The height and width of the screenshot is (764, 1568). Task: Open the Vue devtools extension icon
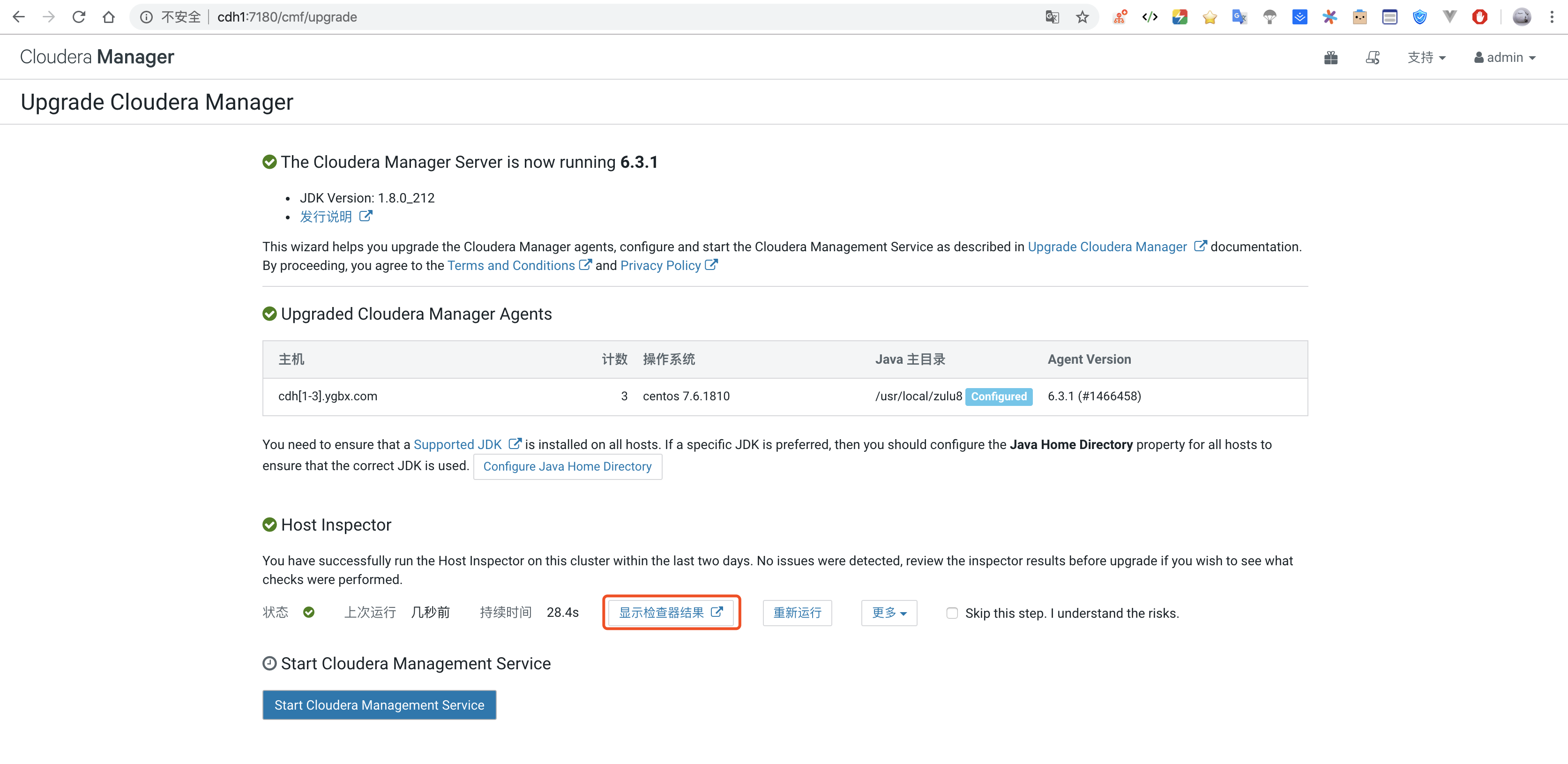pyautogui.click(x=1450, y=17)
